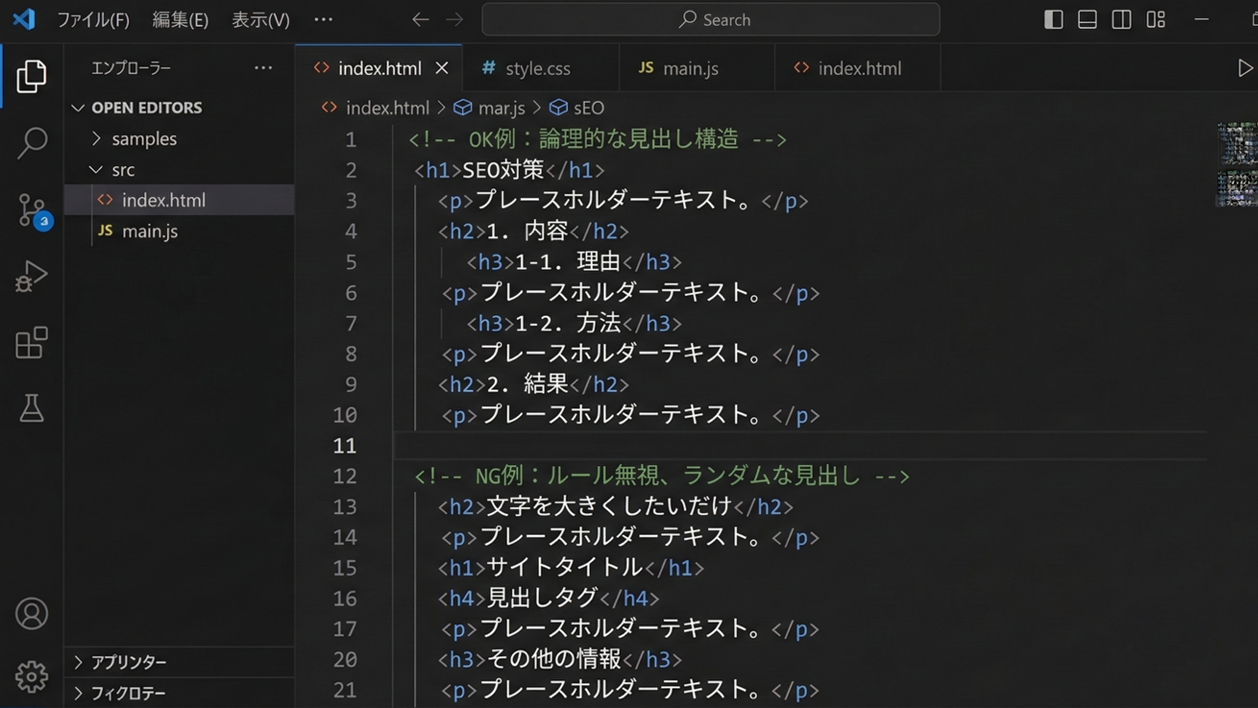Click the 文字を大きくしたいだけ h2 line

pyautogui.click(x=615, y=507)
